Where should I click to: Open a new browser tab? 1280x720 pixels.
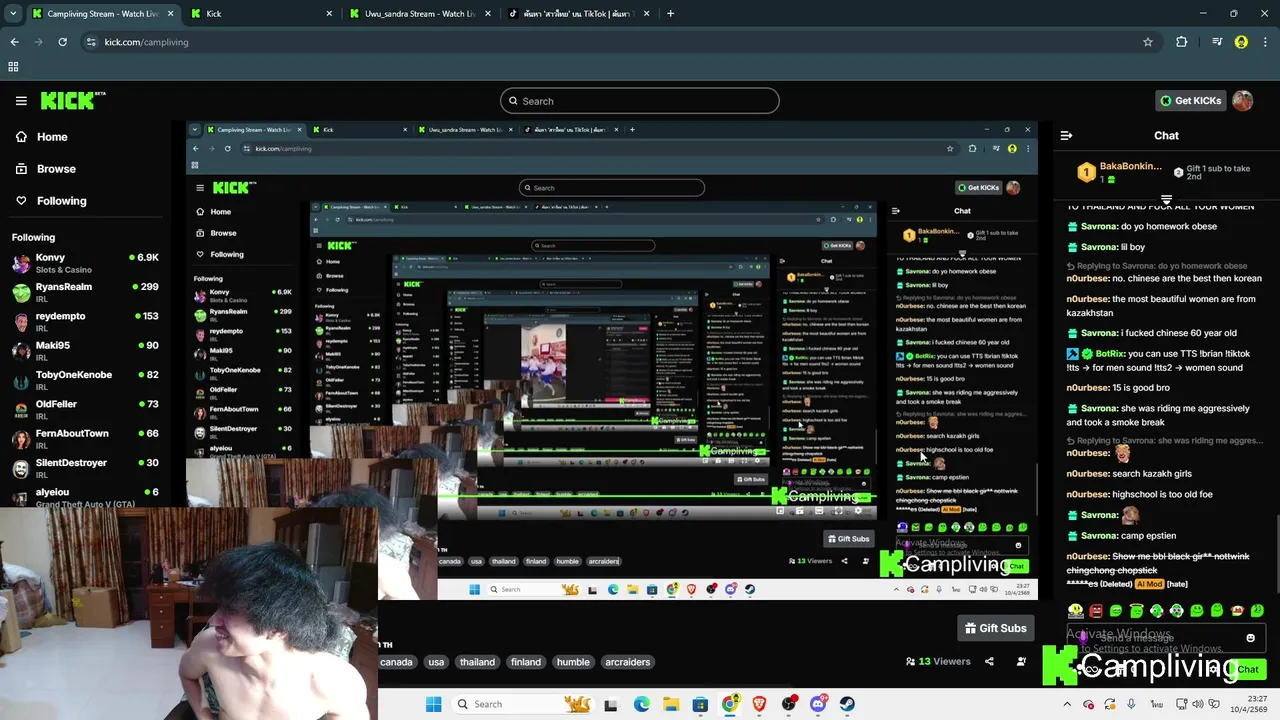click(670, 14)
